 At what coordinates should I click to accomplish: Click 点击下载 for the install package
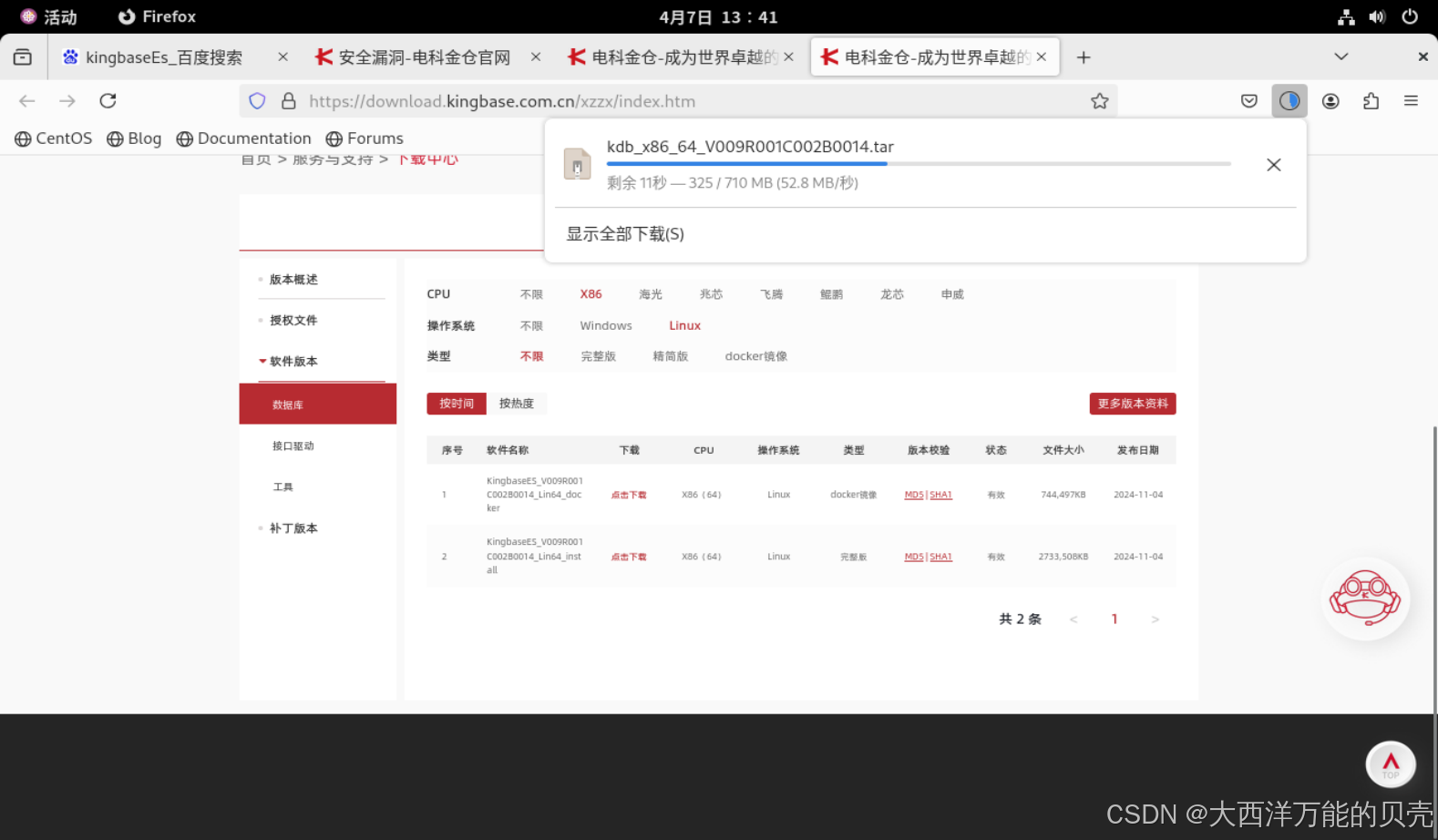629,557
